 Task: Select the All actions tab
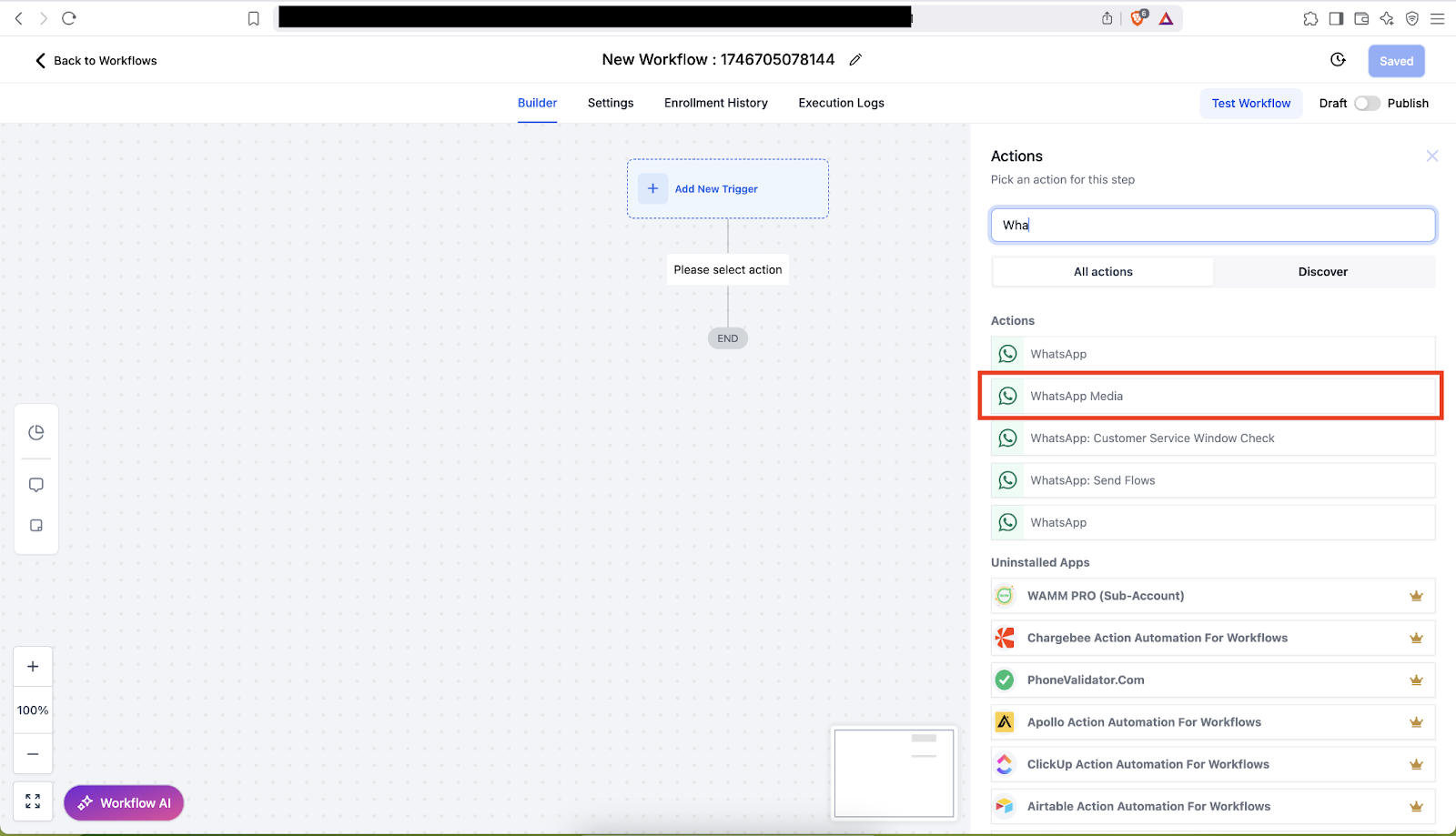pyautogui.click(x=1103, y=272)
